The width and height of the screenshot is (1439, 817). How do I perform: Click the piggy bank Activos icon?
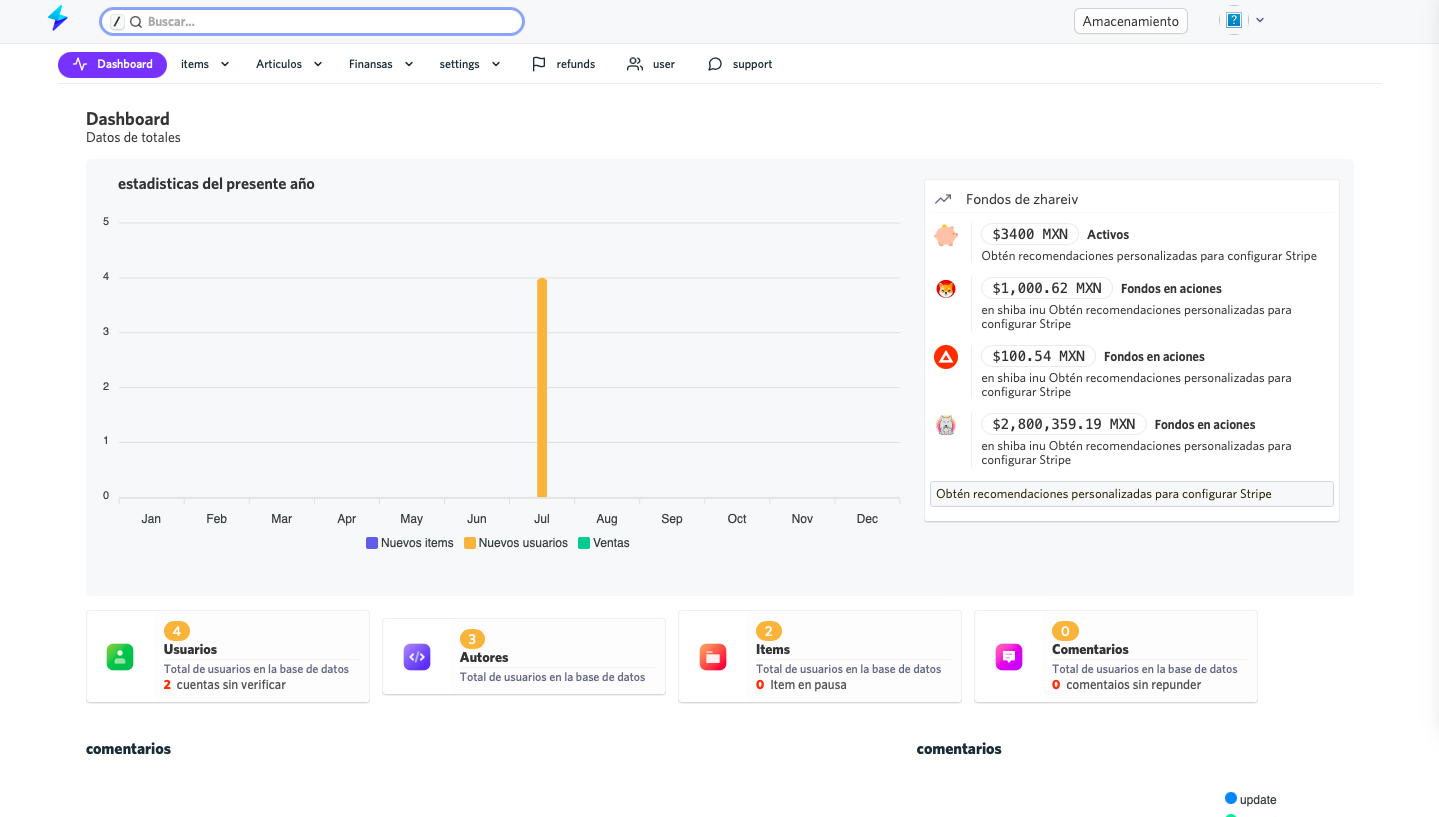click(946, 236)
